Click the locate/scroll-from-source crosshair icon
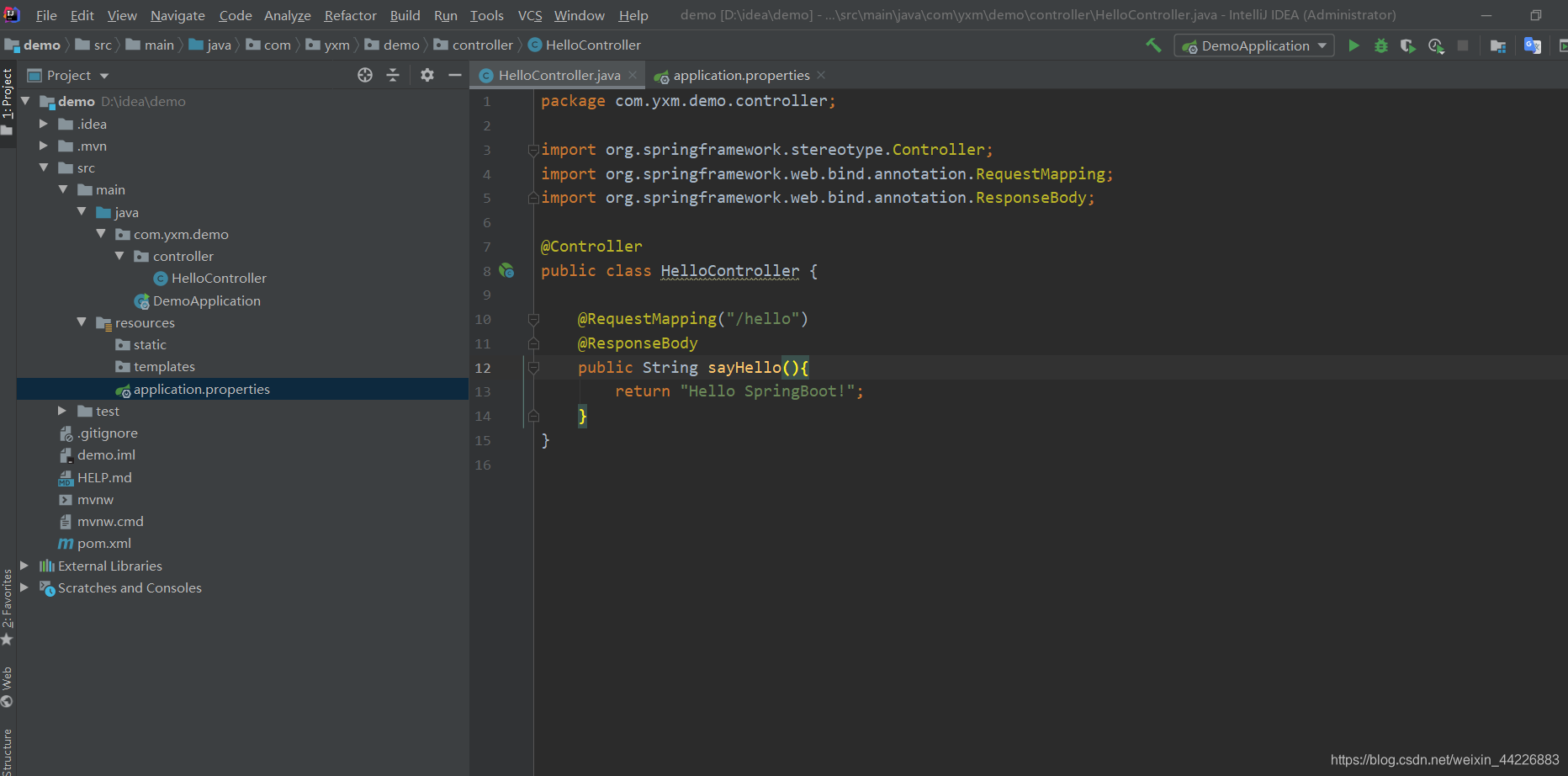This screenshot has height=776, width=1568. (x=365, y=75)
